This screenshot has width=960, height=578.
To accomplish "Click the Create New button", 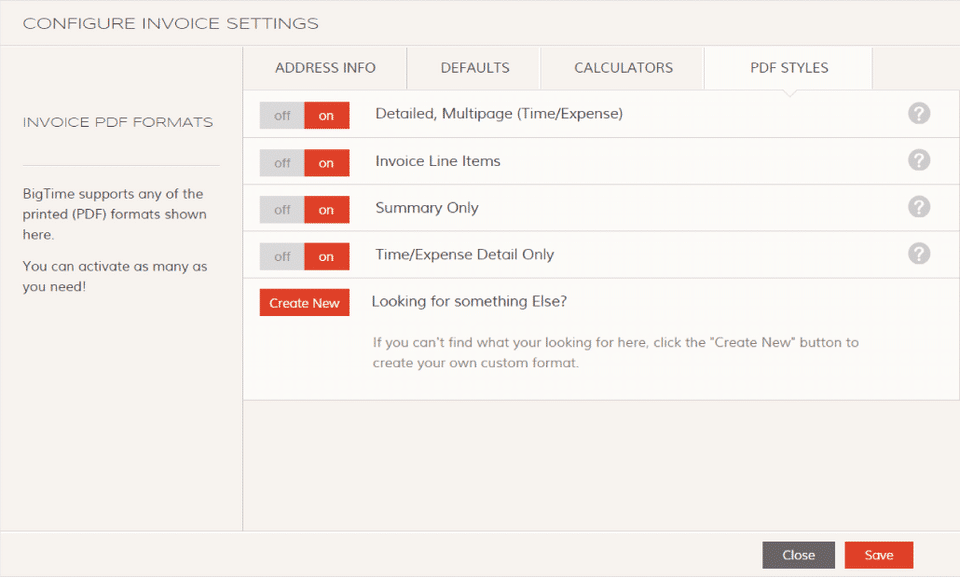I will point(304,302).
